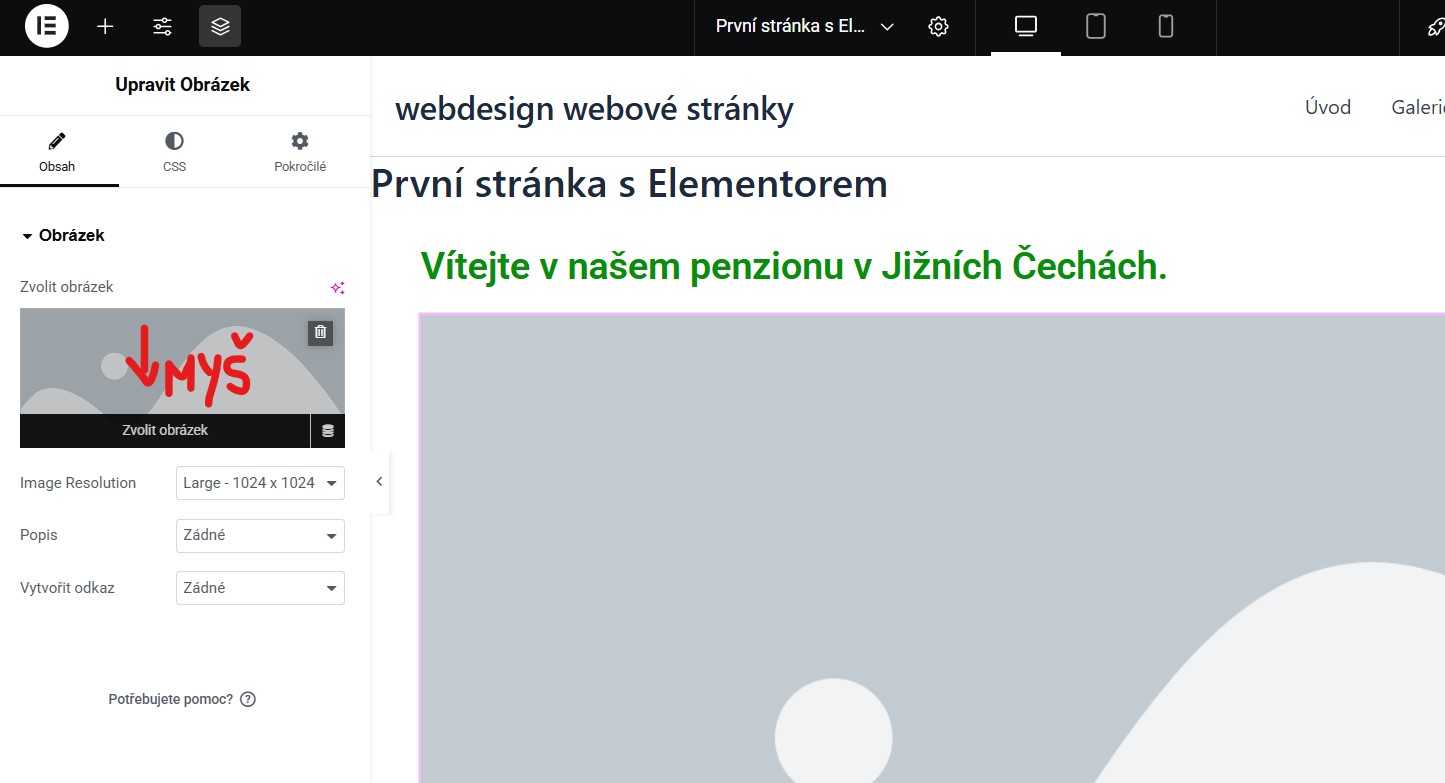Delete the chosen image with trash icon
The height and width of the screenshot is (783, 1445).
320,332
